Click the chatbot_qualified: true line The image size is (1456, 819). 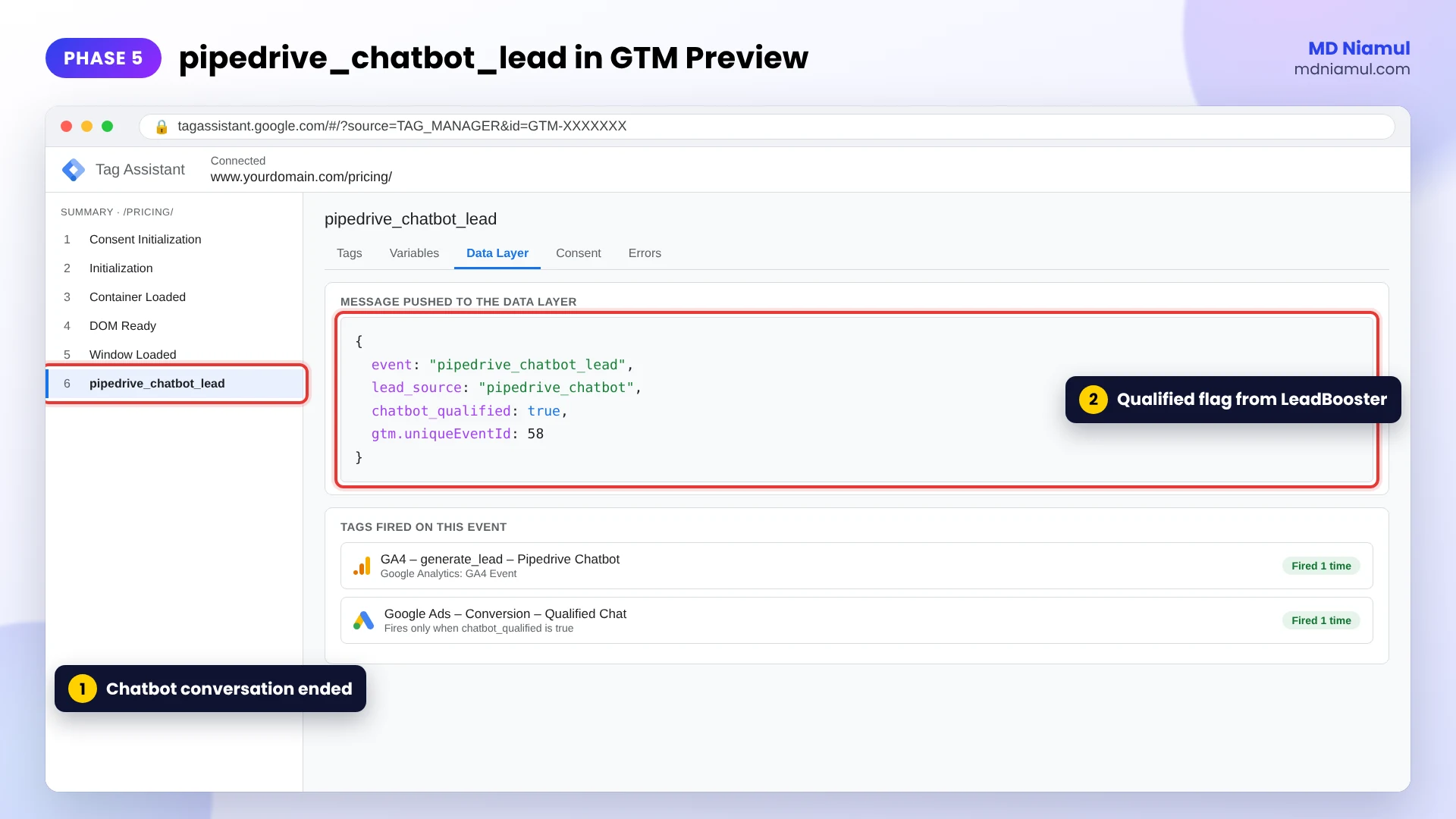tap(469, 411)
